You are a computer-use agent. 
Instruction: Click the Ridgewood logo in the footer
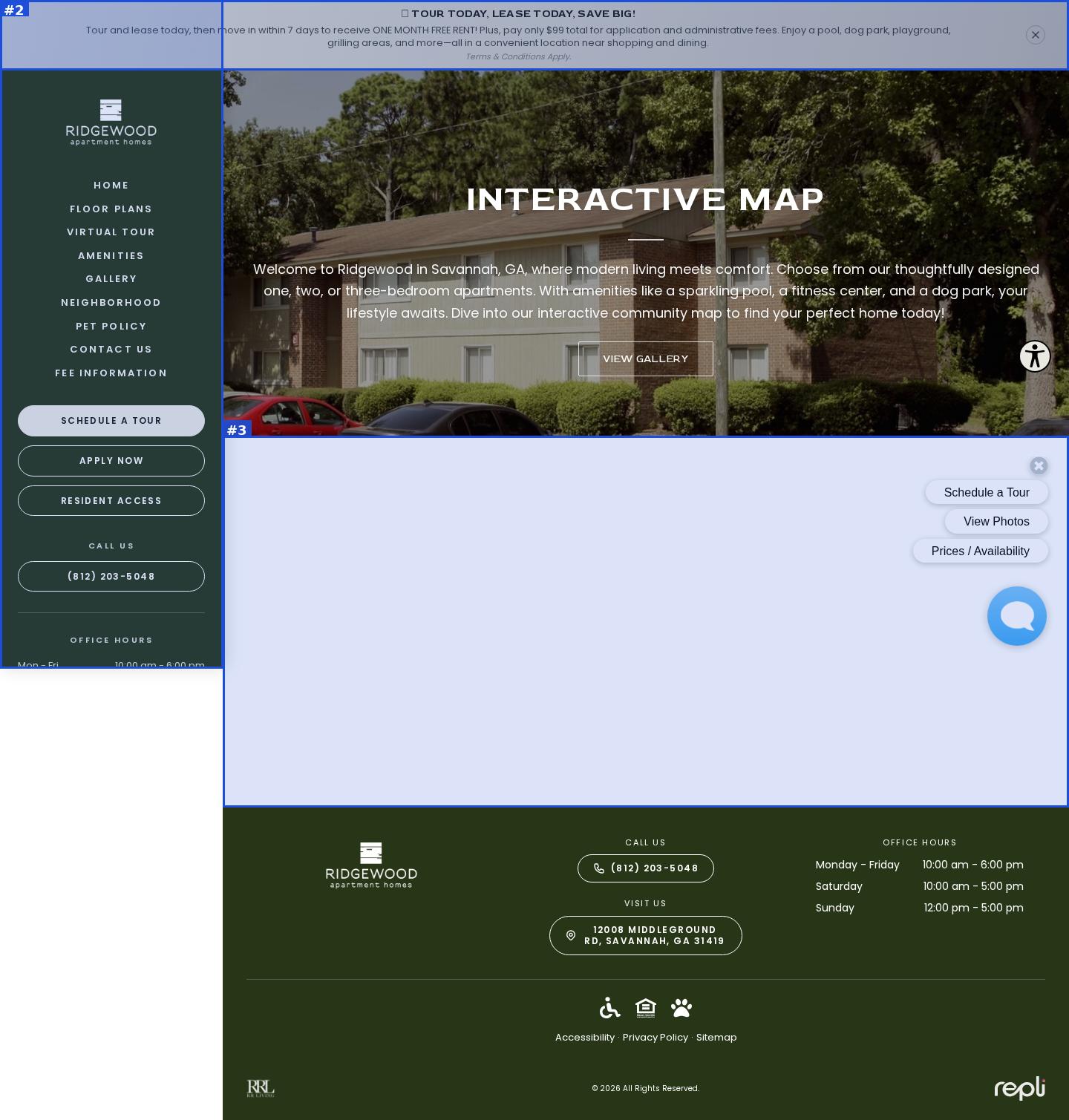(371, 865)
